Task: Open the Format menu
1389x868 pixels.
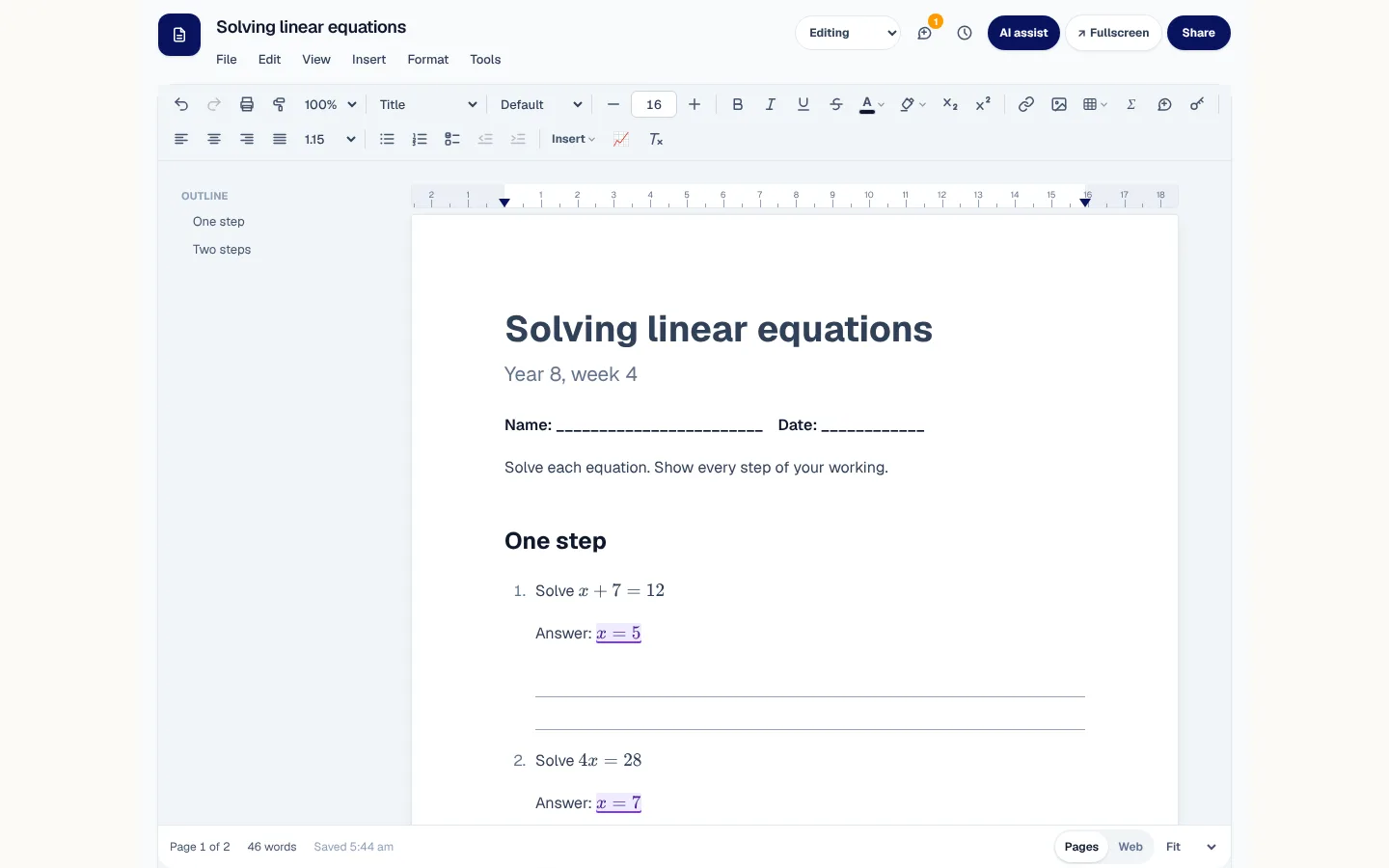Action: (428, 60)
